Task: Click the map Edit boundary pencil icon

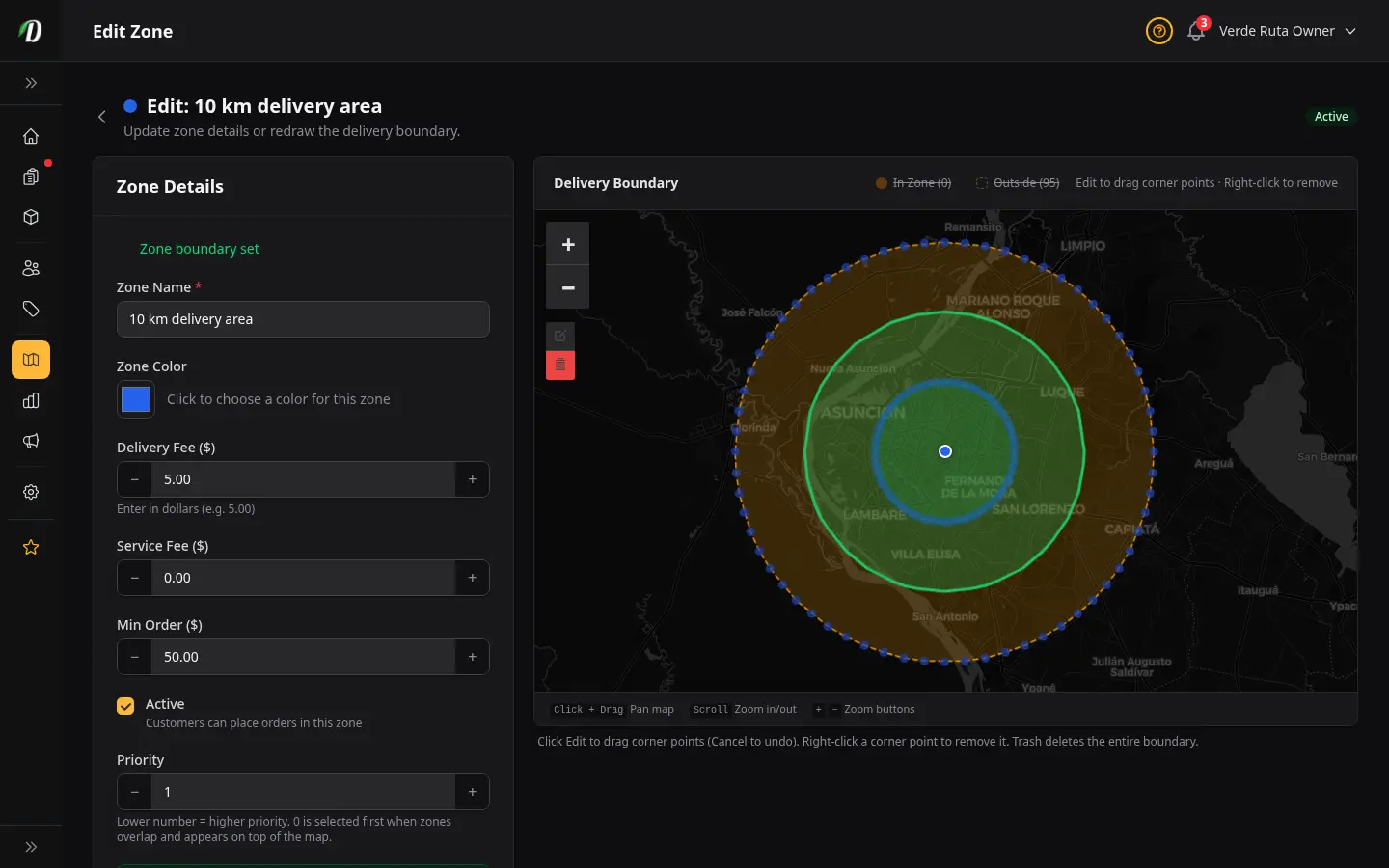Action: tap(560, 336)
